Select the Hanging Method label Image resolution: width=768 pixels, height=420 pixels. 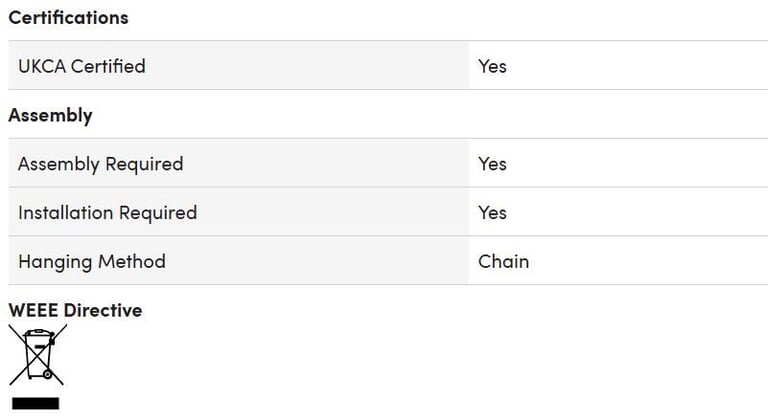(x=92, y=262)
